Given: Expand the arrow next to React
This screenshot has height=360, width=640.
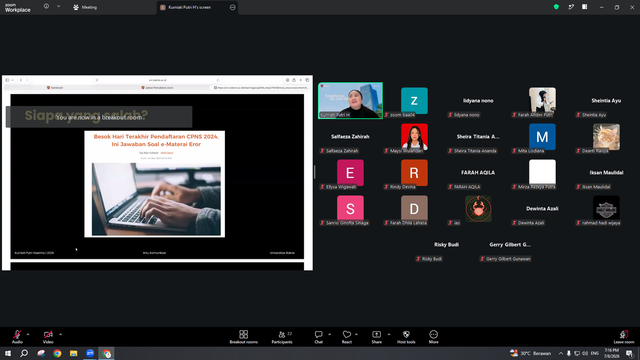Looking at the screenshot, I should (x=356, y=334).
